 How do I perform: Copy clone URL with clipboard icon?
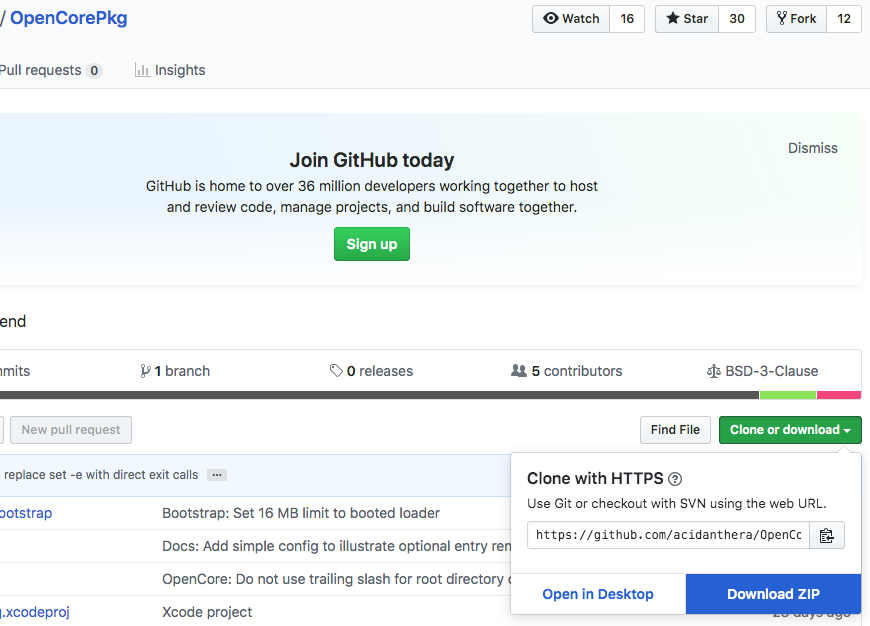[827, 535]
